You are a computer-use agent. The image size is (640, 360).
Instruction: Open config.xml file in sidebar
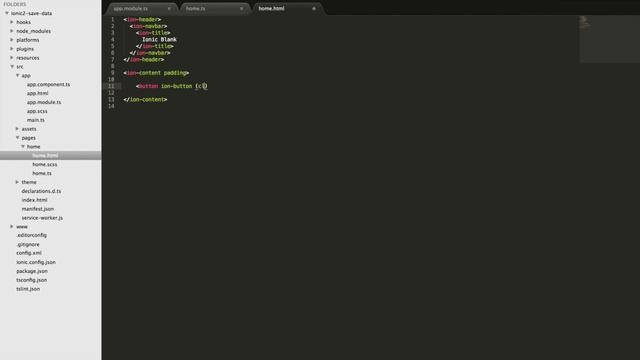click(x=29, y=253)
